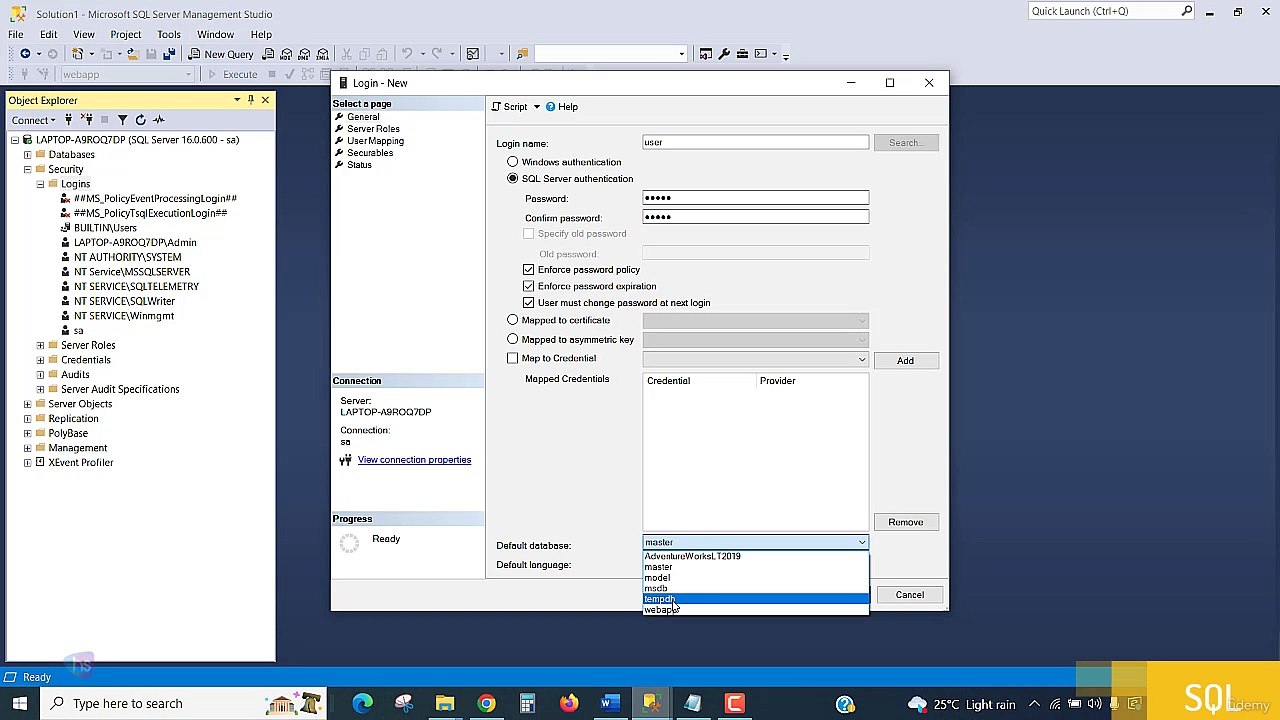
Task: Click the View connection properties link
Action: click(414, 460)
